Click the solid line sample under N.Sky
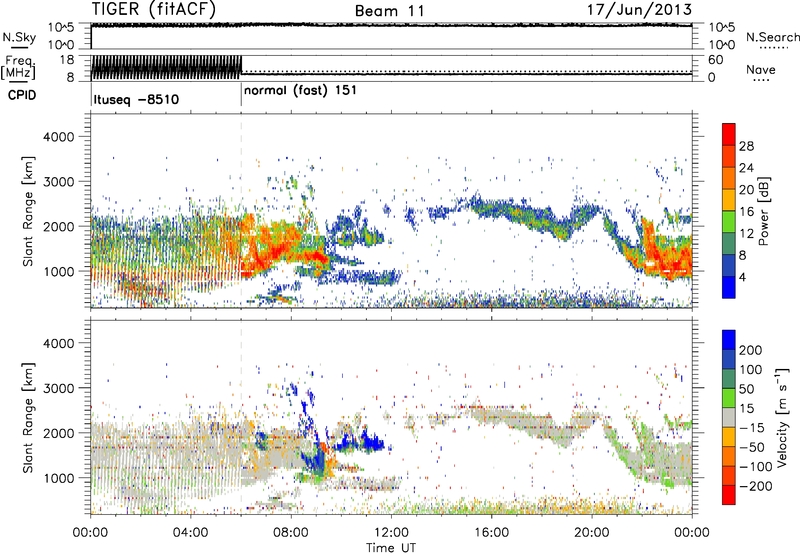 [19, 48]
